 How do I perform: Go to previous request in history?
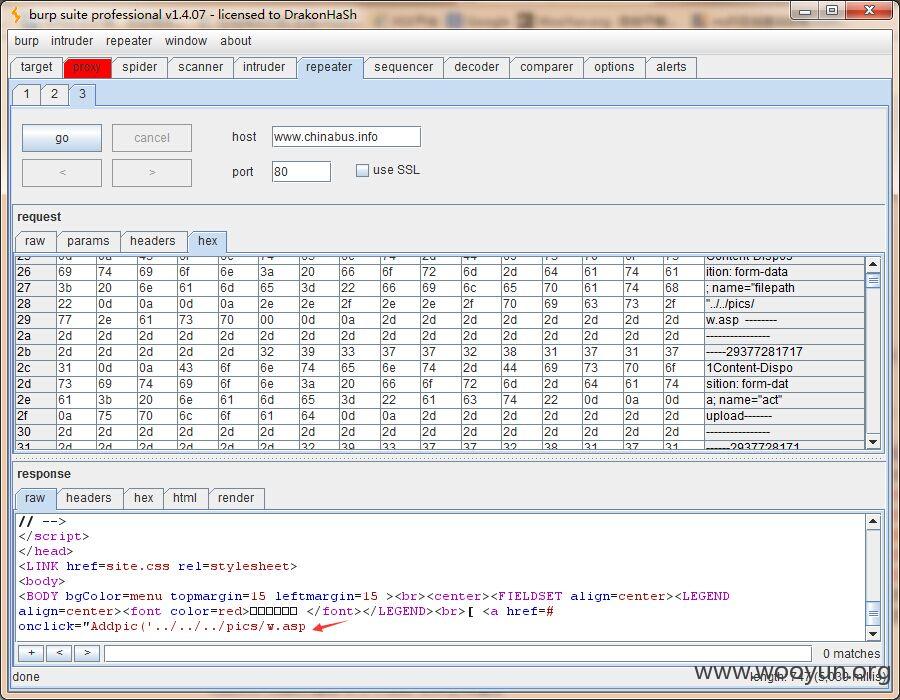[62, 173]
